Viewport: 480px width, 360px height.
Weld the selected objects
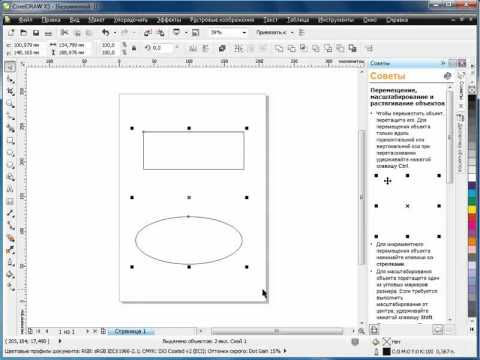(x=279, y=49)
